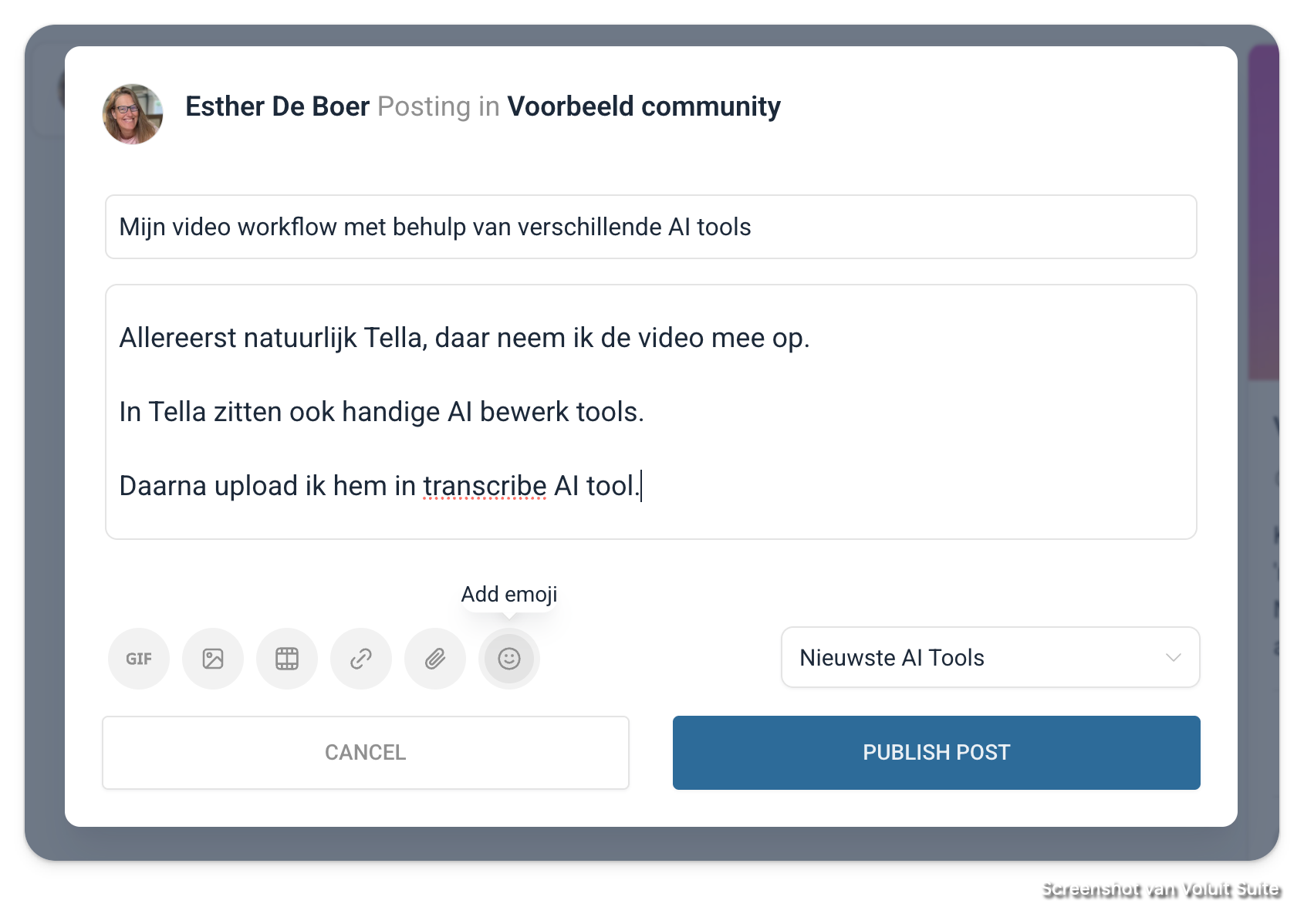Add a link with the chain icon
This screenshot has height=924, width=1304.
[361, 659]
